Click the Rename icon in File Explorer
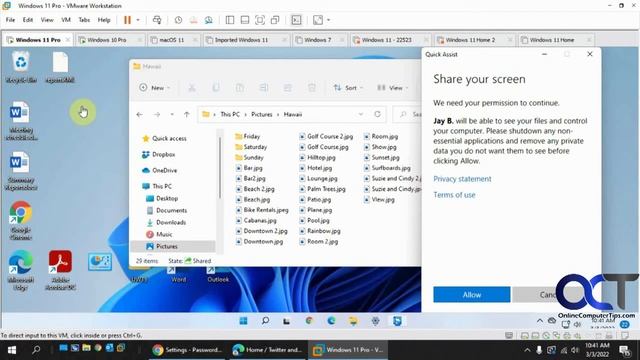Image resolution: width=640 pixels, height=360 pixels. (x=264, y=88)
